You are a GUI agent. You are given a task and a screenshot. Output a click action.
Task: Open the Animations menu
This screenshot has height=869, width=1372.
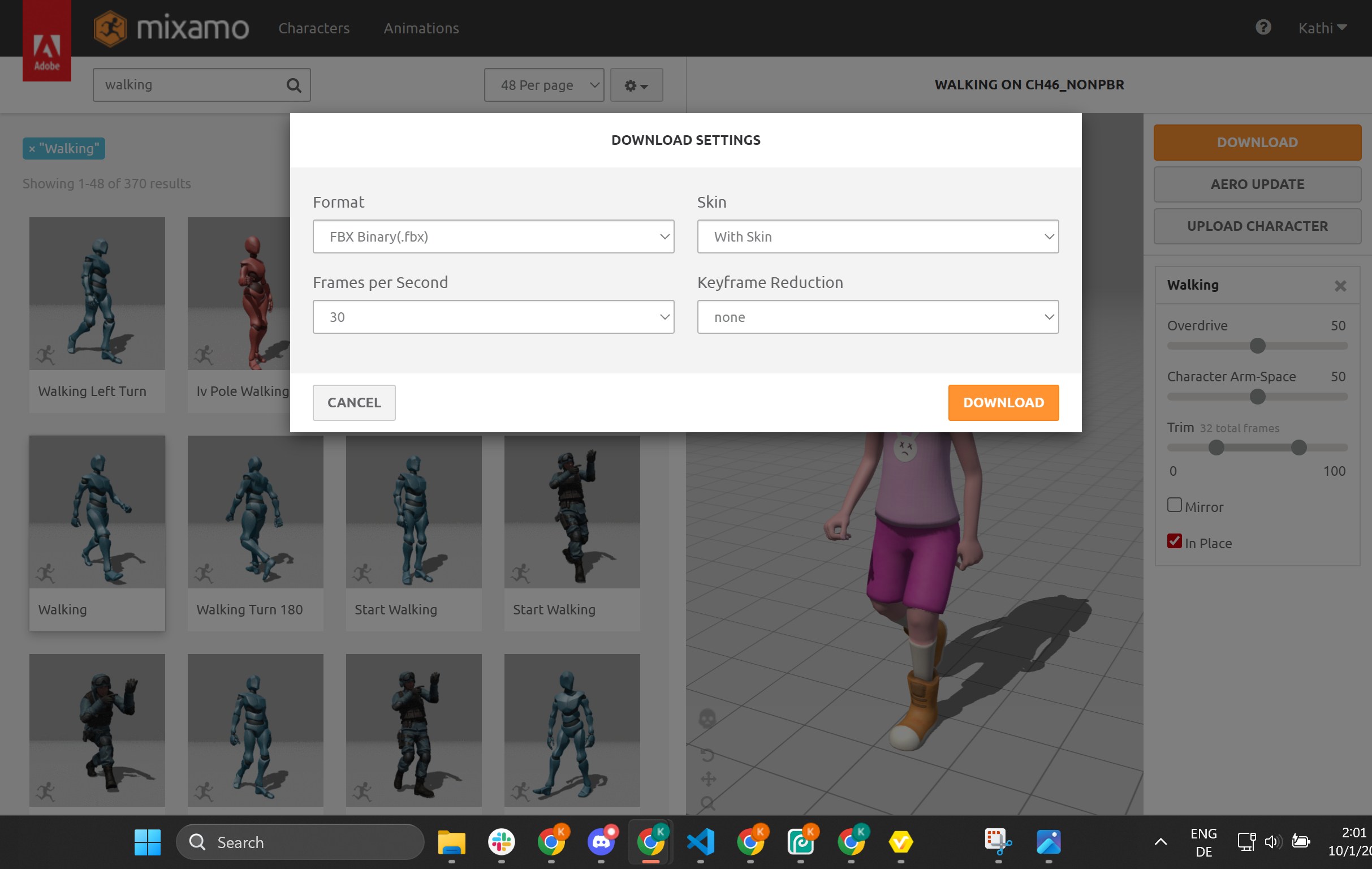click(421, 28)
